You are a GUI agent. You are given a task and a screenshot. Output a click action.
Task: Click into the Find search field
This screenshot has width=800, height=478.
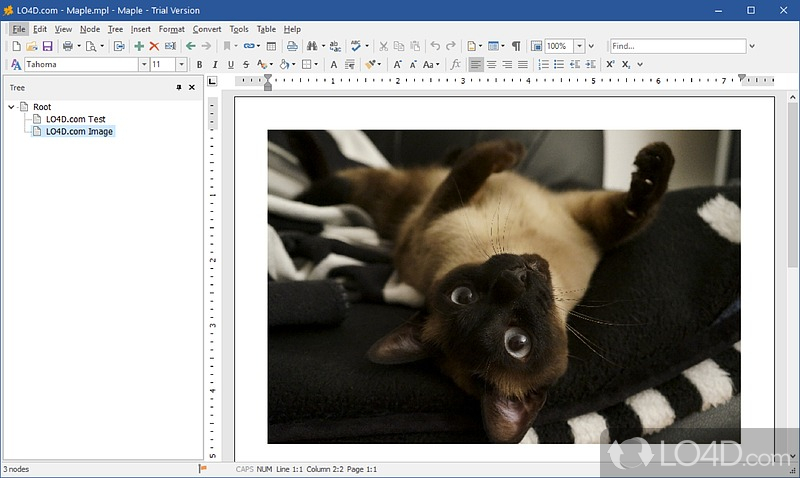[677, 46]
